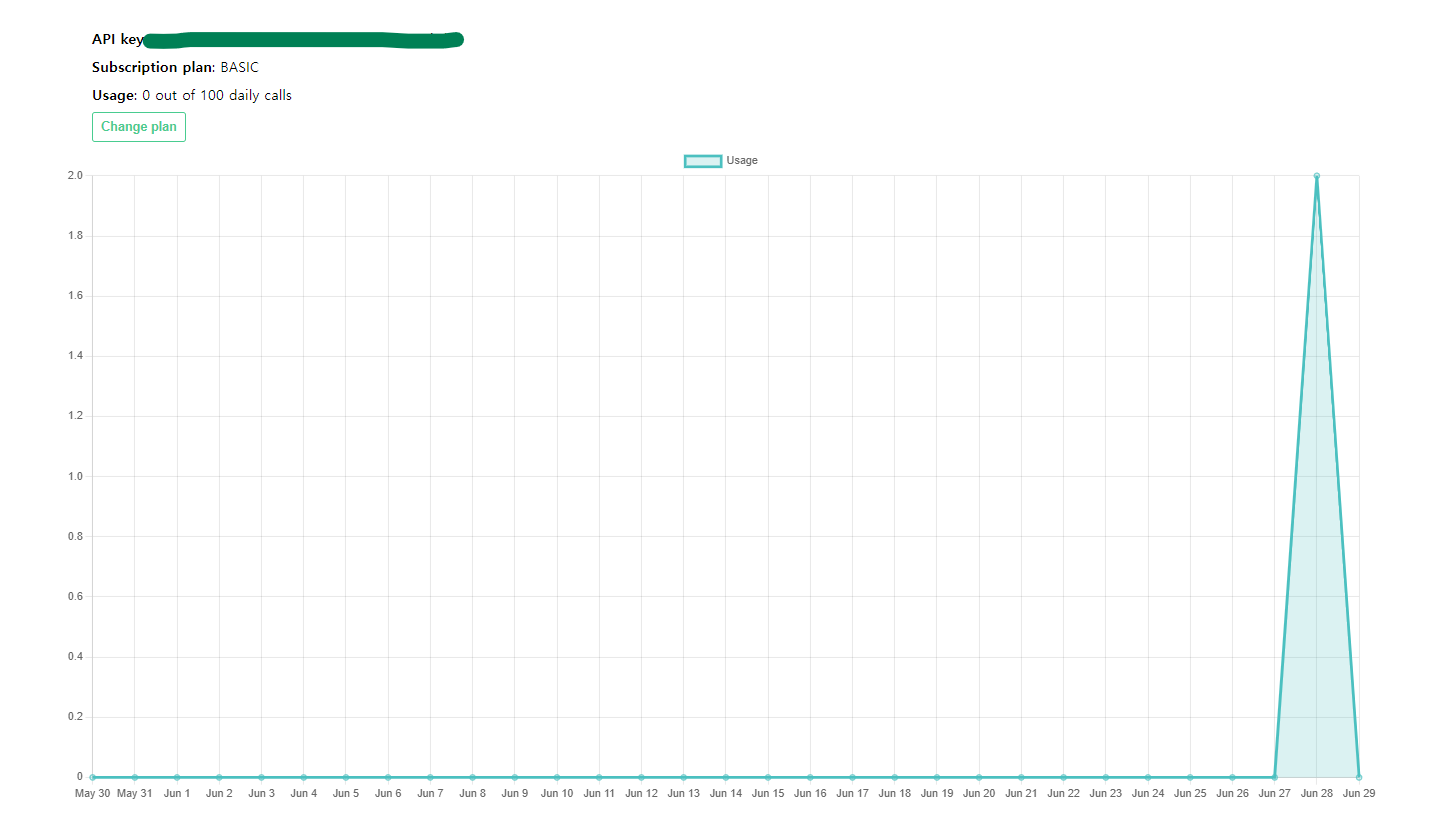Select the 'May 31' x-axis label
The image size is (1436, 830).
tap(135, 794)
